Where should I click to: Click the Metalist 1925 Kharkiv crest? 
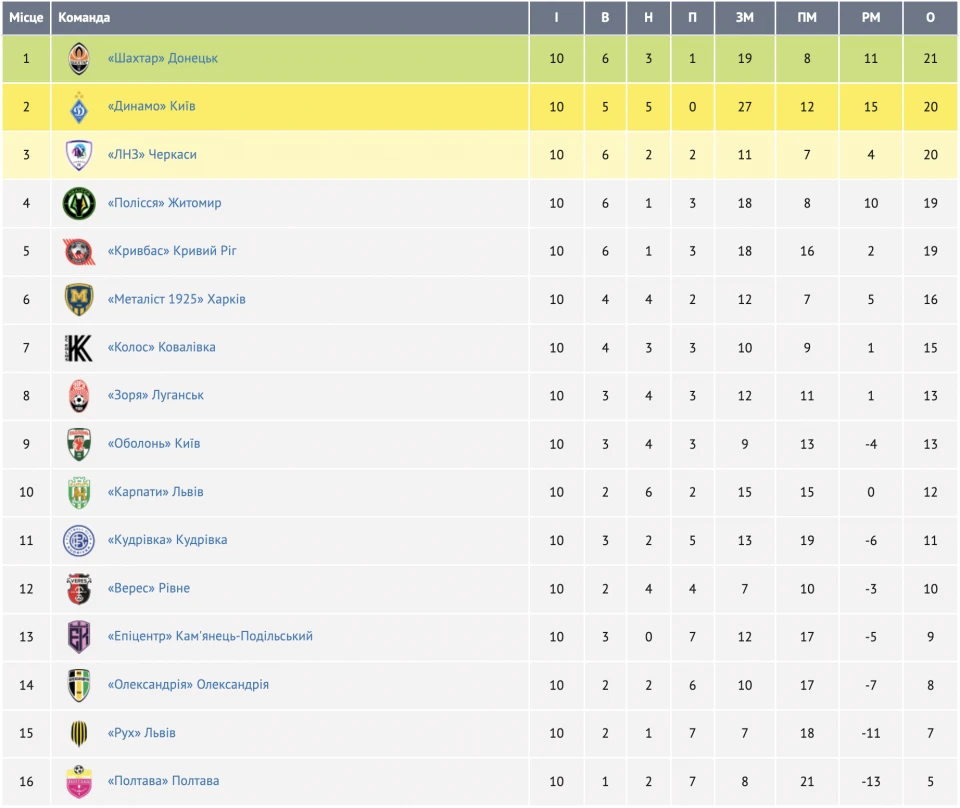tap(79, 299)
